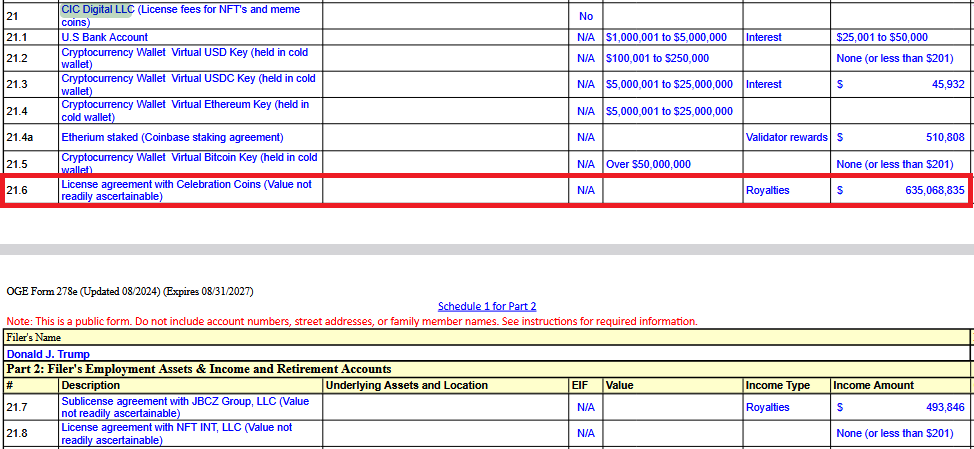Screen dimensions: 974x449
Task: Open the Schedule 1 for Part 2 link
Action: coord(487,306)
